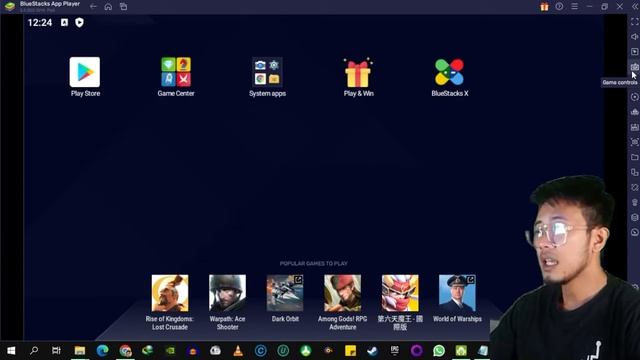640x360 pixels.
Task: Click the Popular Games To Play heading
Action: [x=313, y=264]
